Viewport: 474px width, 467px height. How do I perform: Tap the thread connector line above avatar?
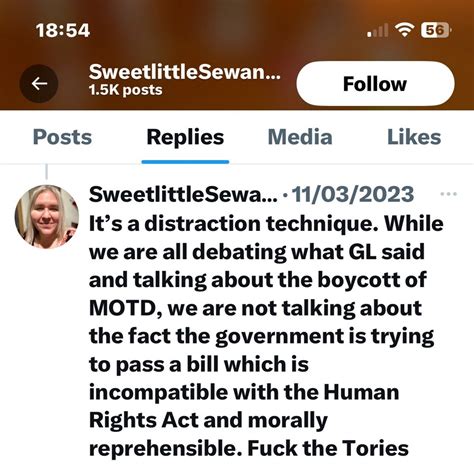click(x=47, y=172)
